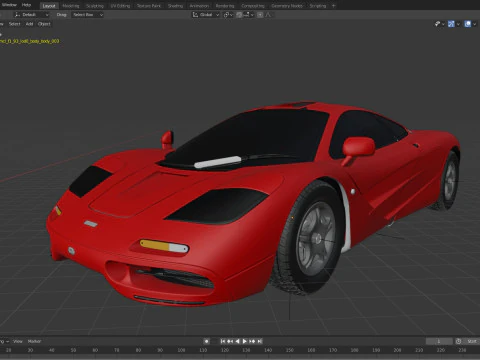Open the timeline Marker menu
480x360 pixels.
[x=34, y=341]
